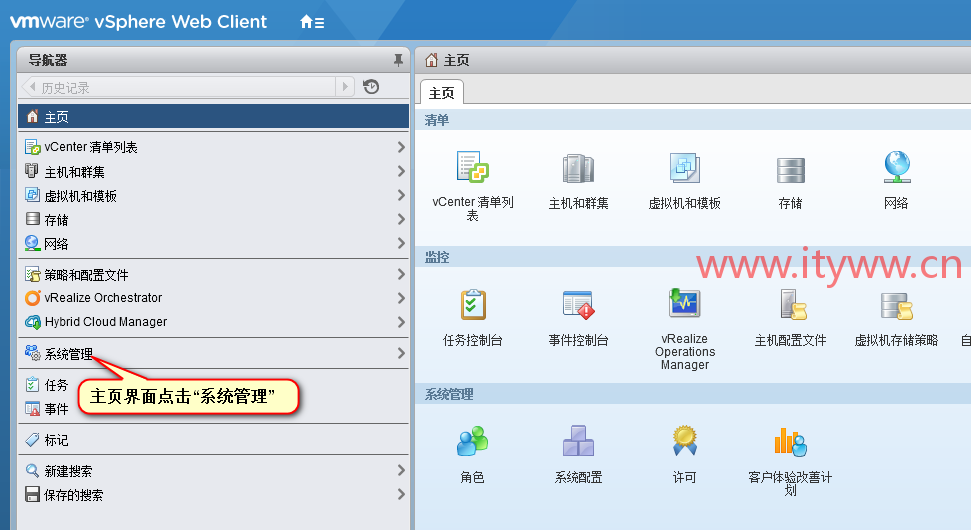Image resolution: width=971 pixels, height=530 pixels.
Task: Expand the 策略和配置文件 row chevron
Action: pos(401,274)
